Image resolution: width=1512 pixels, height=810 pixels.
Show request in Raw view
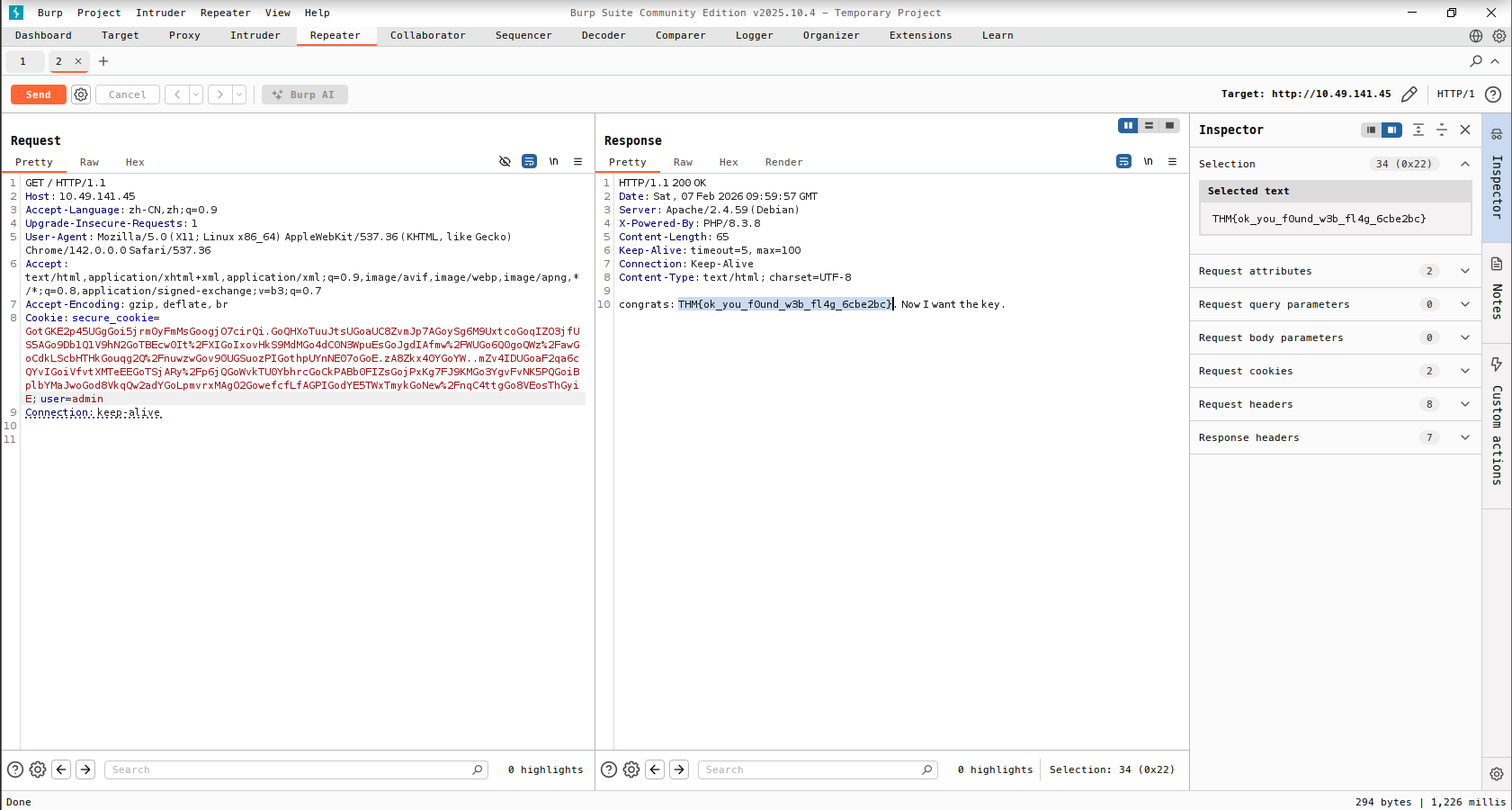click(89, 162)
